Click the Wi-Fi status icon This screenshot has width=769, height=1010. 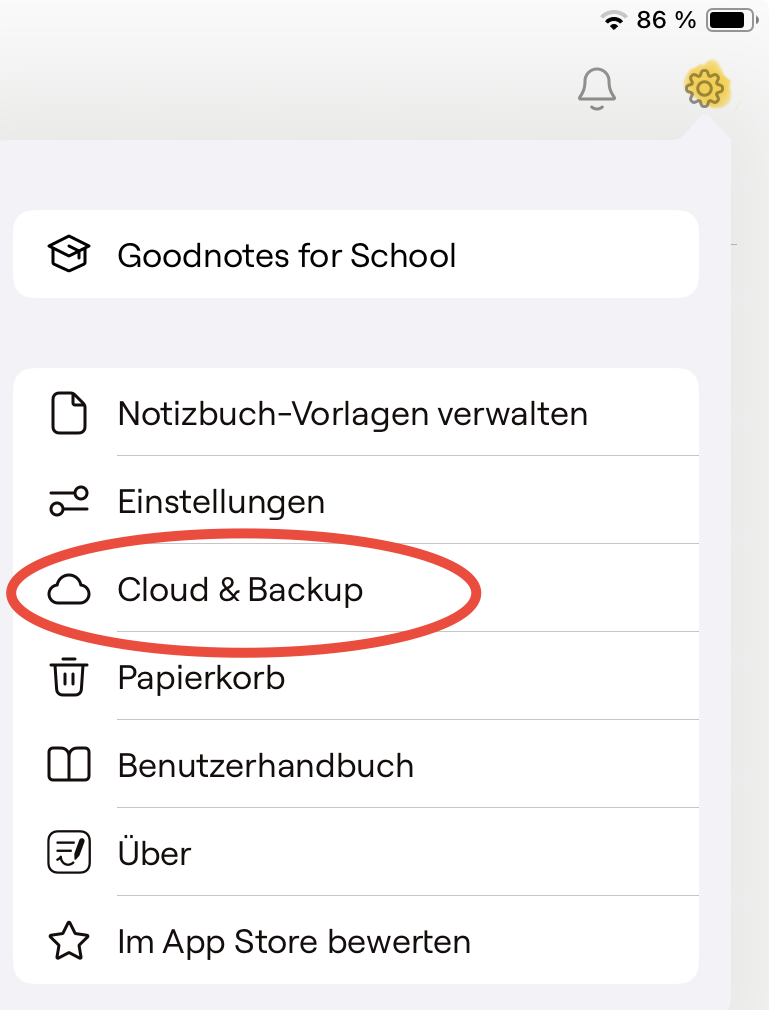coord(612,20)
